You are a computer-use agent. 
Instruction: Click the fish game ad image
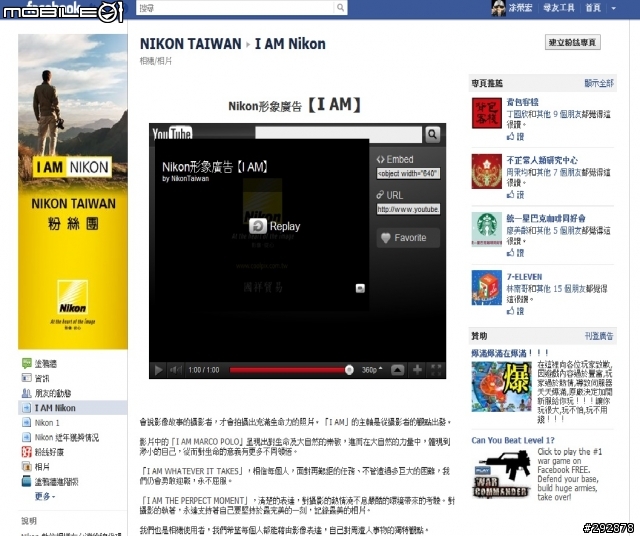point(502,387)
